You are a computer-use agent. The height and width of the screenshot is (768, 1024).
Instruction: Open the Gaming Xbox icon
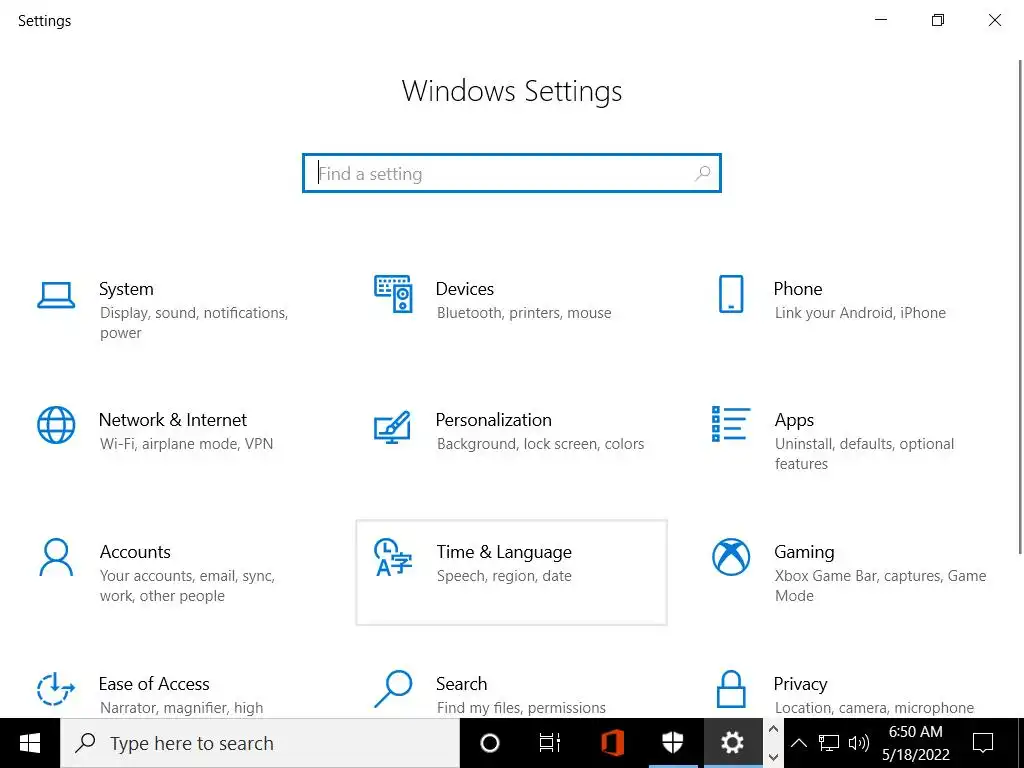[x=731, y=557]
